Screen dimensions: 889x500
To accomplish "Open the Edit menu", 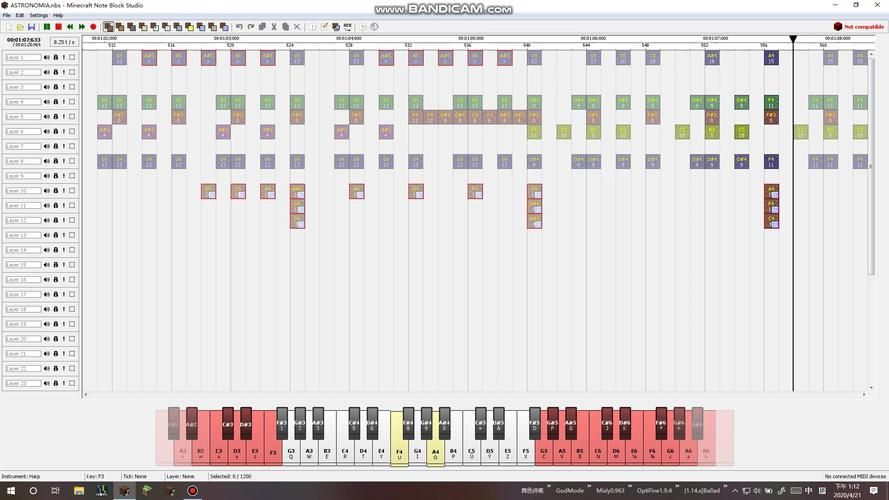I will click(20, 15).
